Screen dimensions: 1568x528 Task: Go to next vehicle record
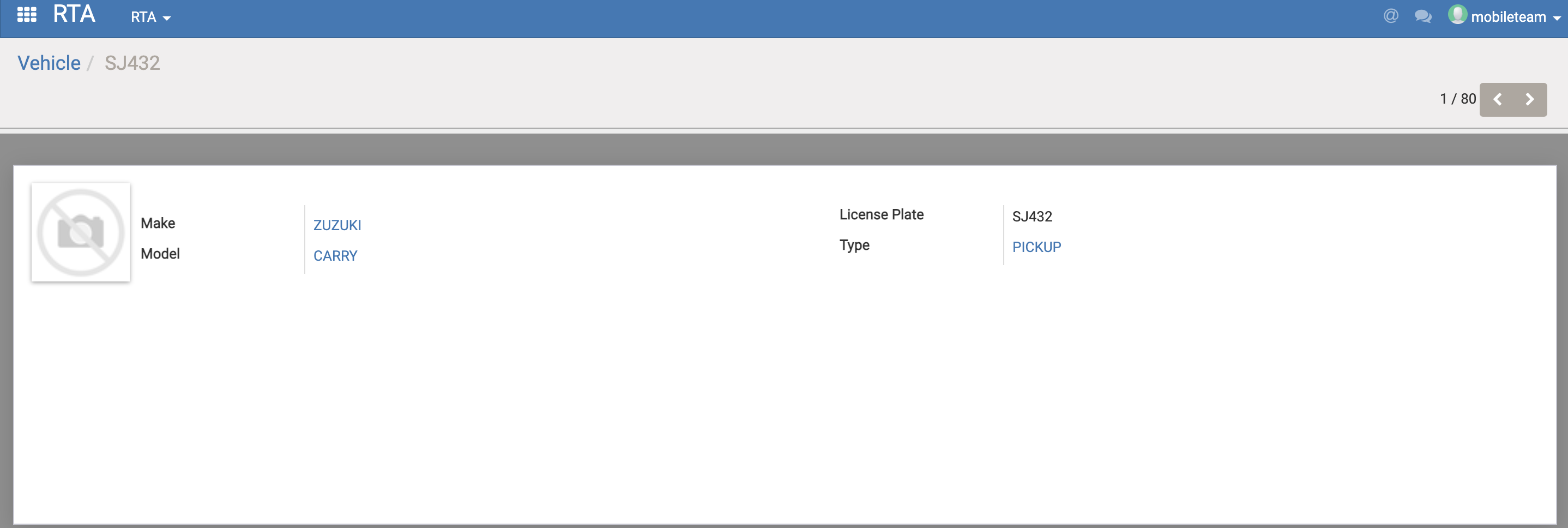(x=1530, y=99)
